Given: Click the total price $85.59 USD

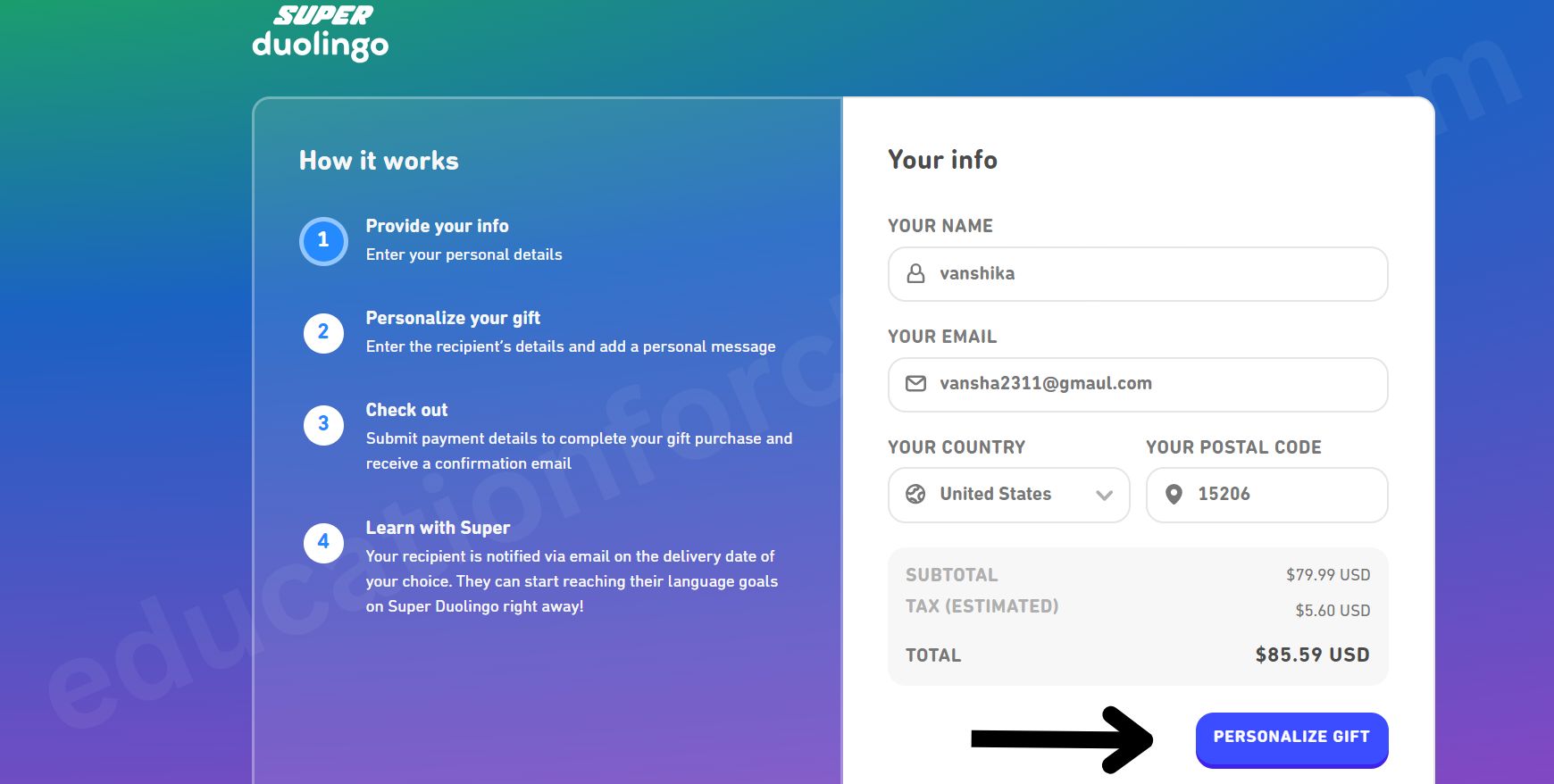Looking at the screenshot, I should (1312, 655).
